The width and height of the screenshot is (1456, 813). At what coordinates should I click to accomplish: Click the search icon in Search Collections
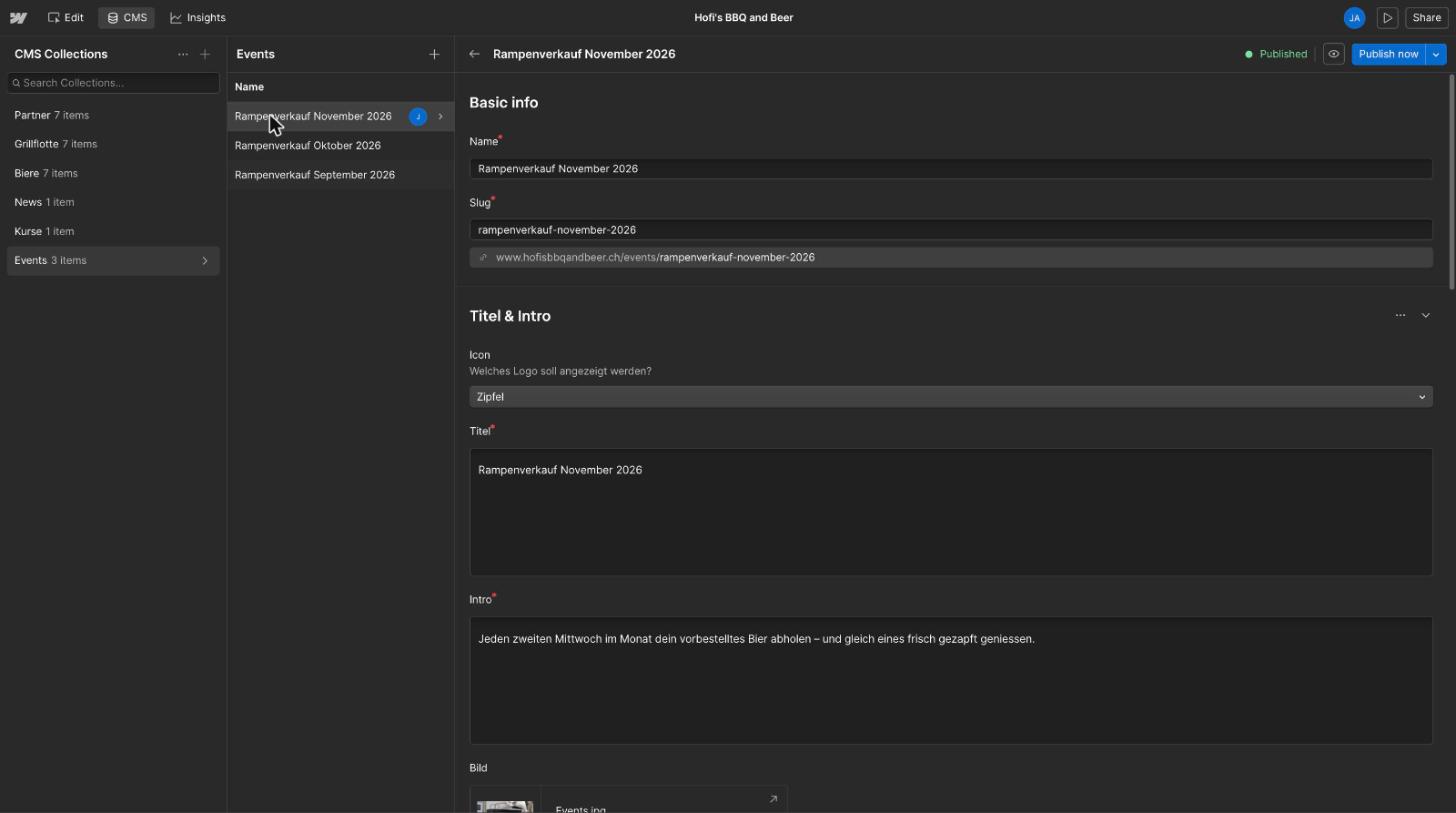coord(16,83)
